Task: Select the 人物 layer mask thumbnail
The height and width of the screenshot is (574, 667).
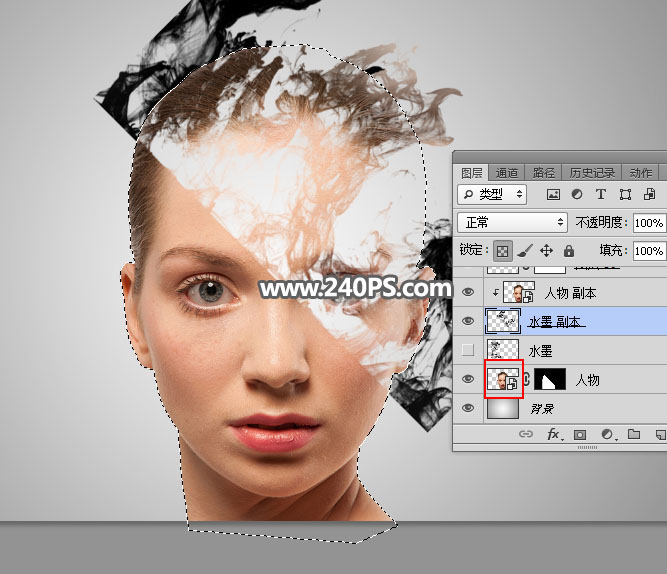Action: [550, 379]
